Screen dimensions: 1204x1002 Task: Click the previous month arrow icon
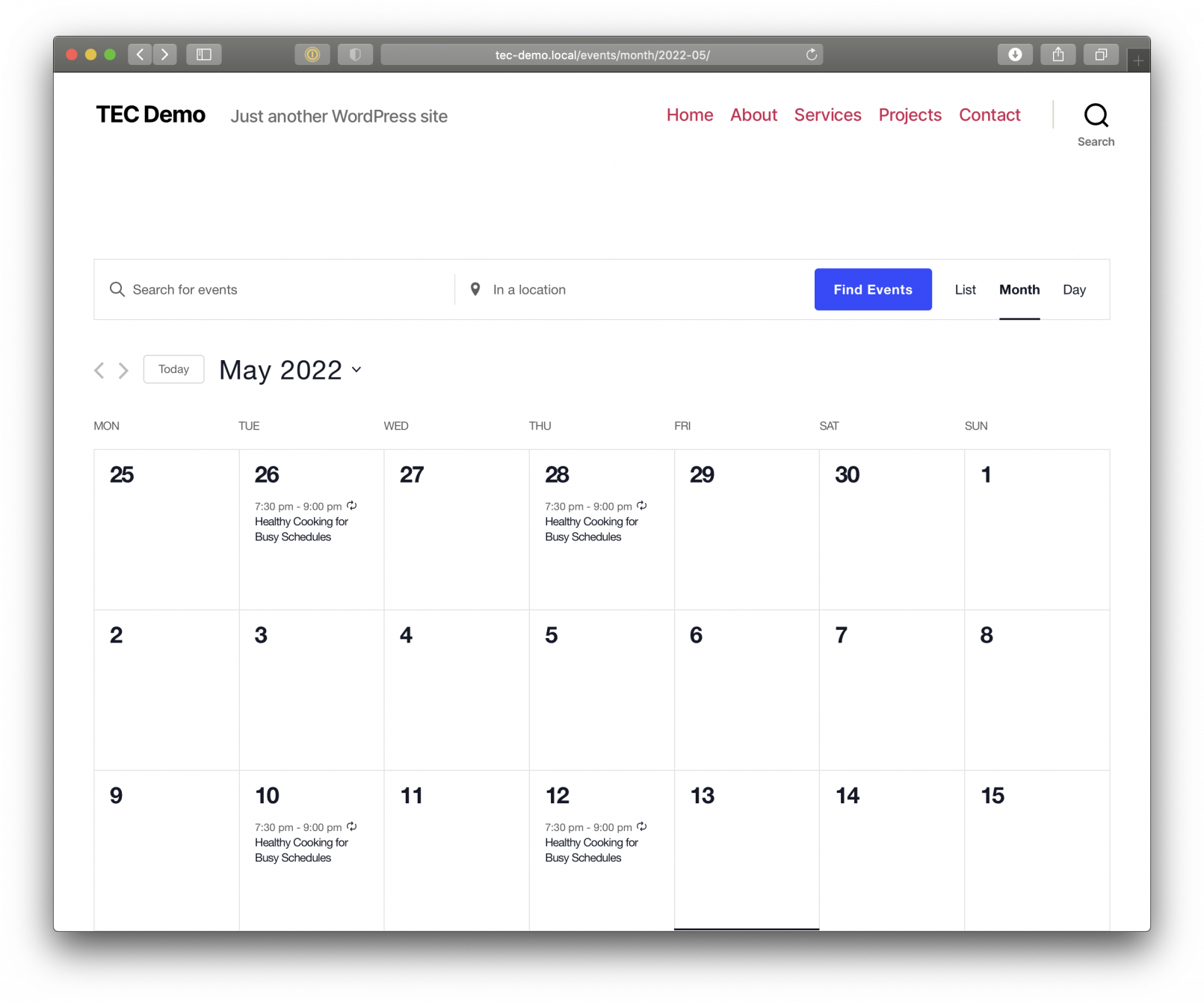tap(99, 370)
